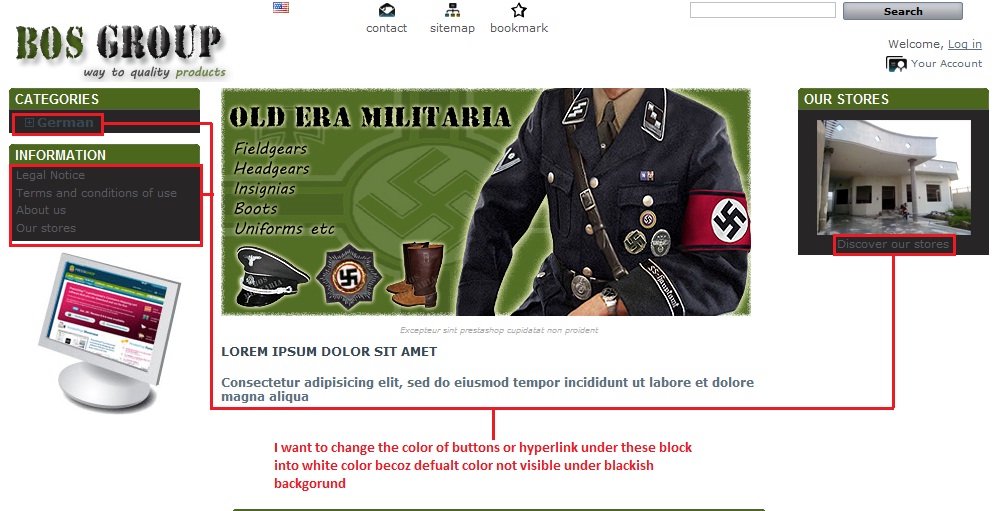This screenshot has height=511, width=1000.
Task: Select the US flag language icon
Action: pyautogui.click(x=281, y=8)
